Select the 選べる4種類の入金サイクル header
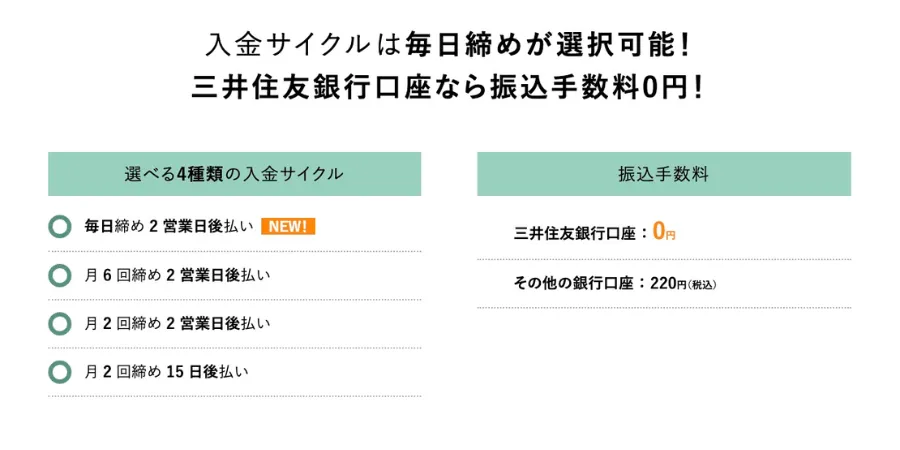Screen dimensions: 900x450 click(234, 174)
